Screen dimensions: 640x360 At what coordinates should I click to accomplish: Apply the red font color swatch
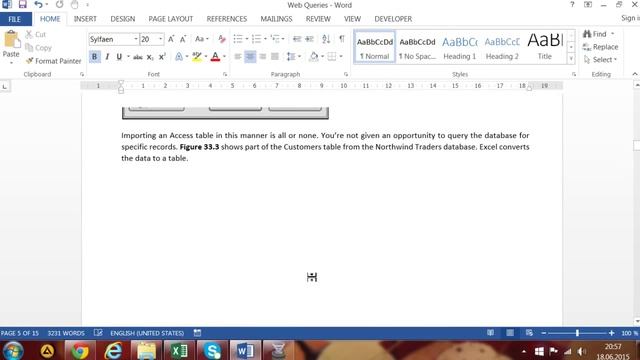215,57
